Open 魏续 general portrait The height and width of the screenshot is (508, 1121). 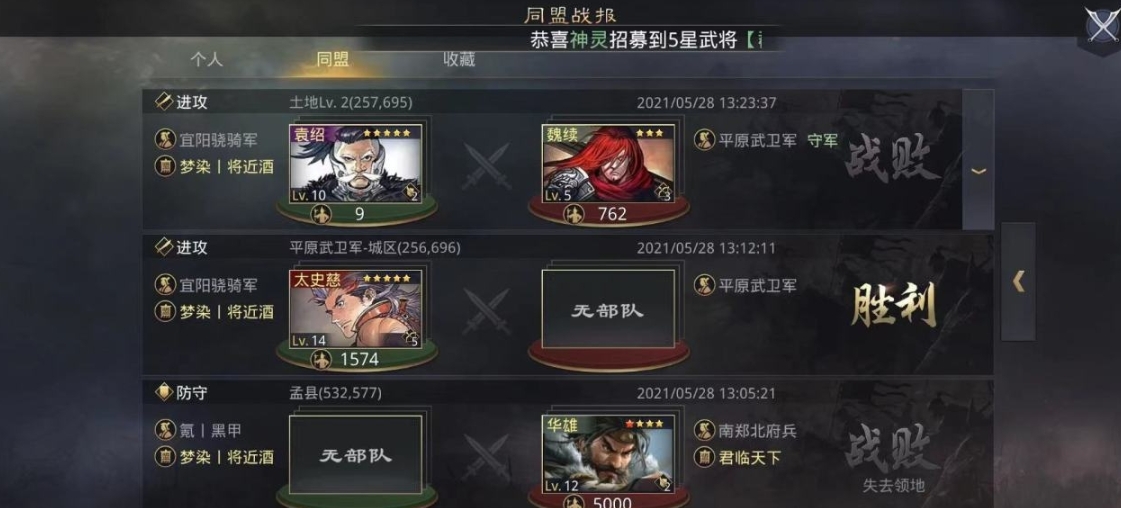608,164
